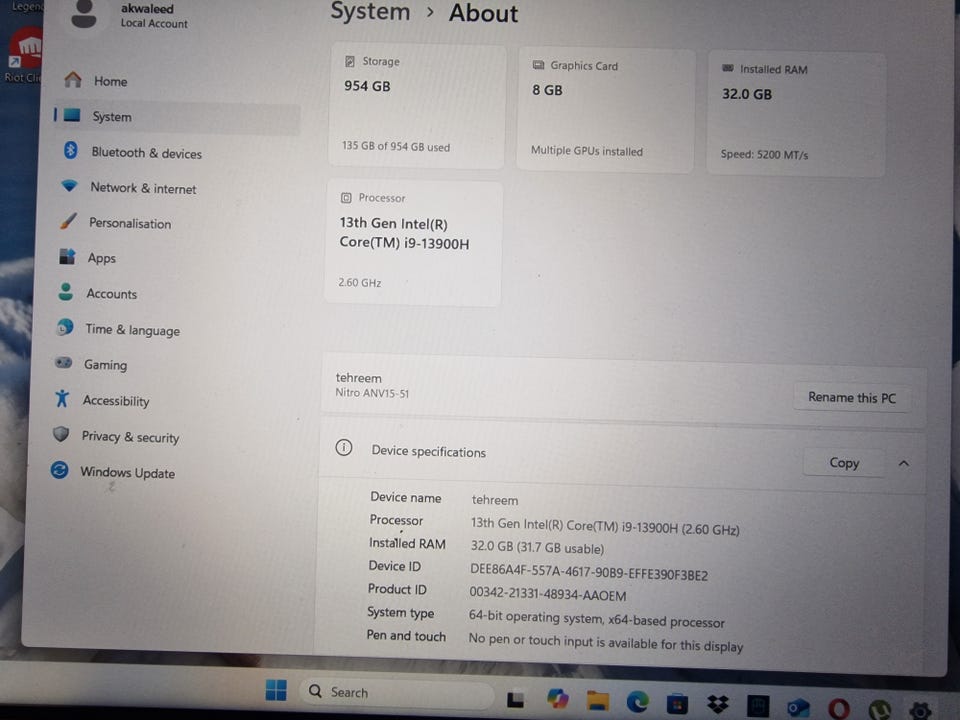960x720 pixels.
Task: Click Multiple GPUs installed text
Action: click(587, 151)
